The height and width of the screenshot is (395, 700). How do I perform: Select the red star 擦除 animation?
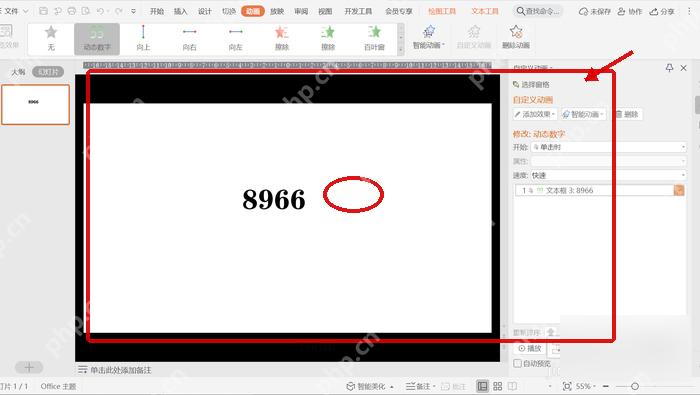click(282, 38)
